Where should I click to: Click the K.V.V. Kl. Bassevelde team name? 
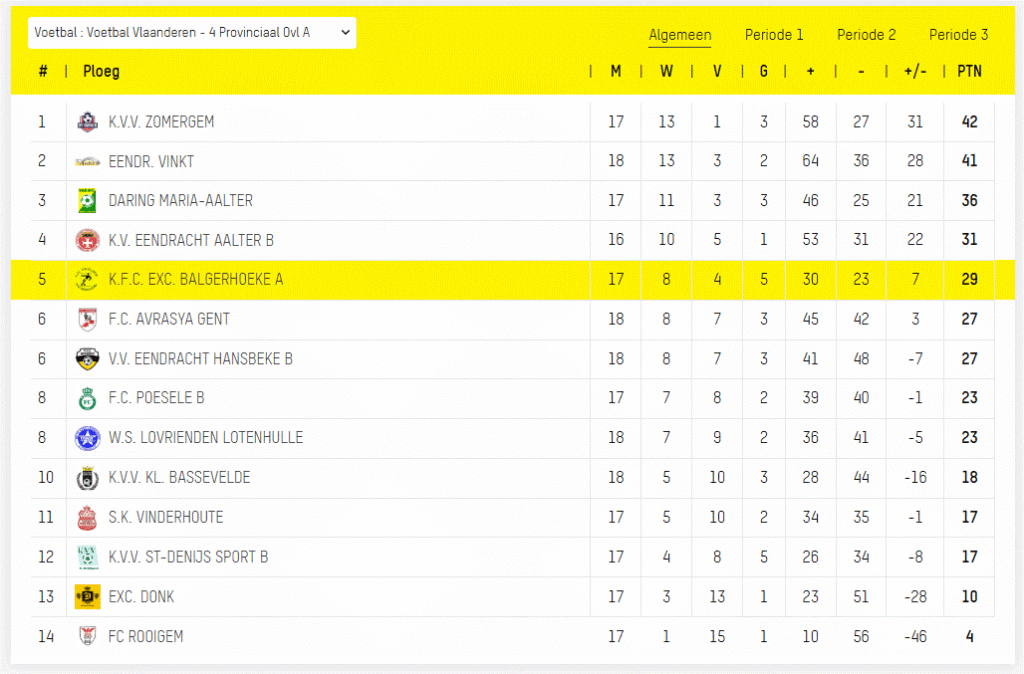179,477
